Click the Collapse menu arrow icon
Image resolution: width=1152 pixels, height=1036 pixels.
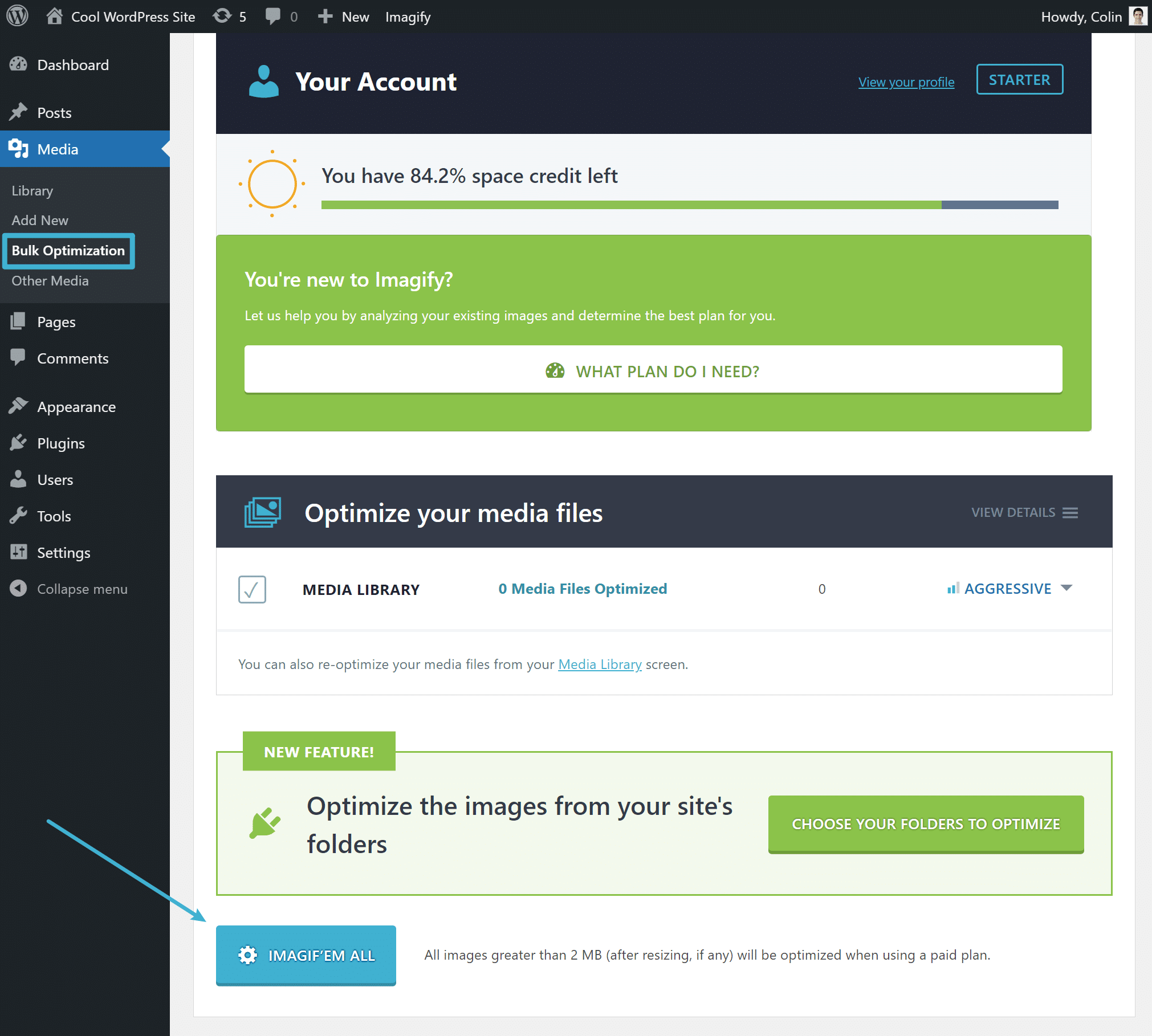18,588
